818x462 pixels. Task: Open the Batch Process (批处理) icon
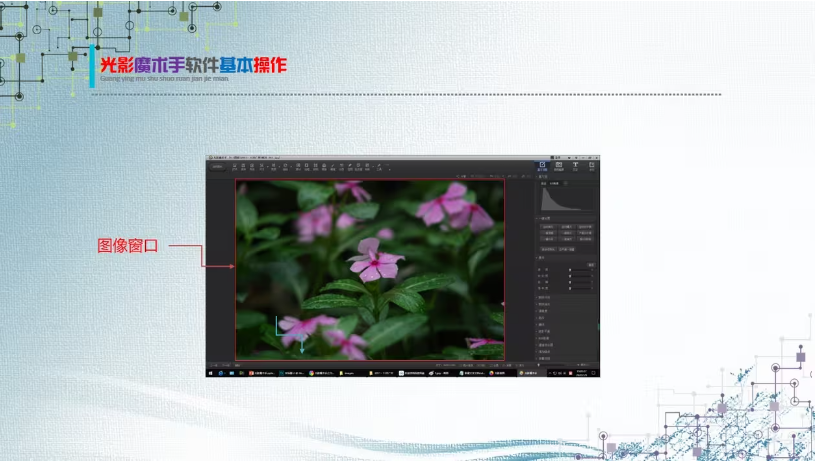(x=358, y=167)
